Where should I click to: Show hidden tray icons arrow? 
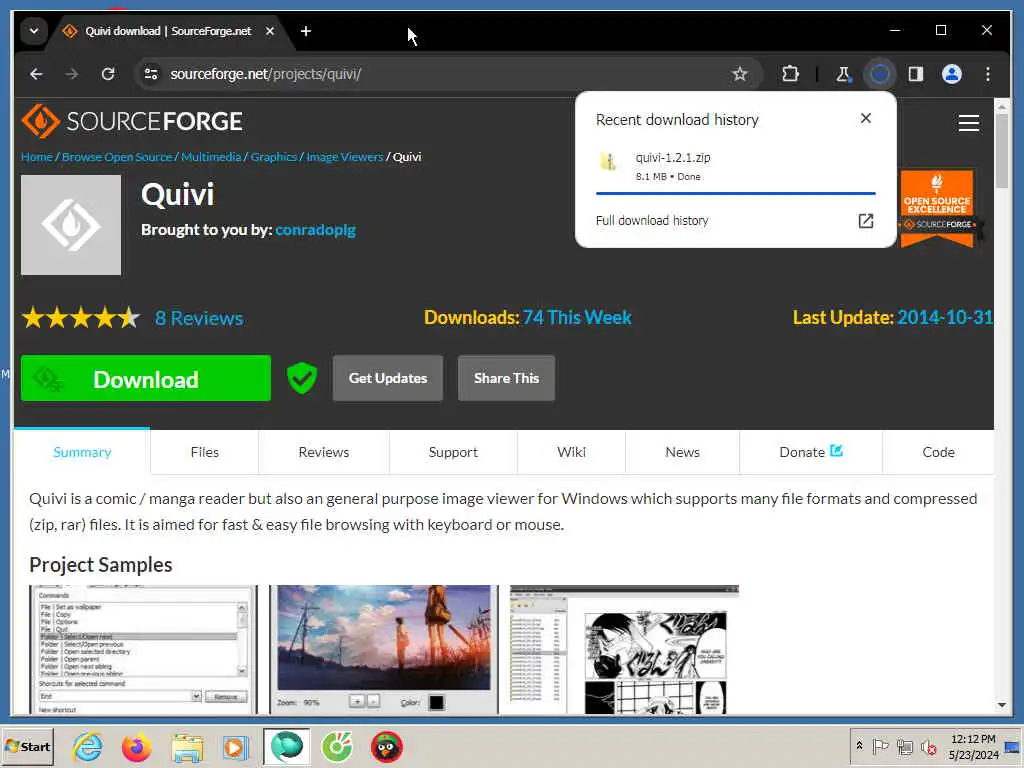pyautogui.click(x=859, y=745)
